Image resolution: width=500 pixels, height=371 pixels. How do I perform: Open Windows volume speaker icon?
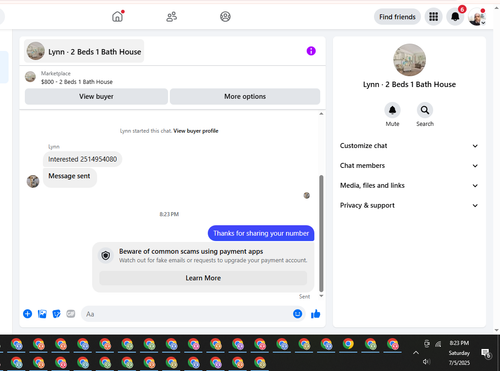[x=426, y=362]
